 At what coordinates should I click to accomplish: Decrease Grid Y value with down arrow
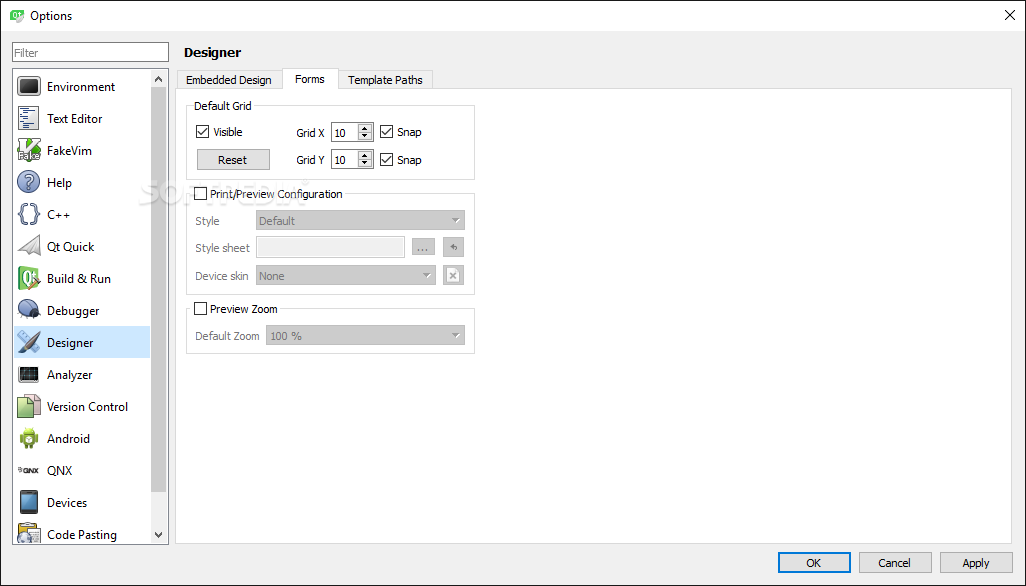(x=364, y=164)
